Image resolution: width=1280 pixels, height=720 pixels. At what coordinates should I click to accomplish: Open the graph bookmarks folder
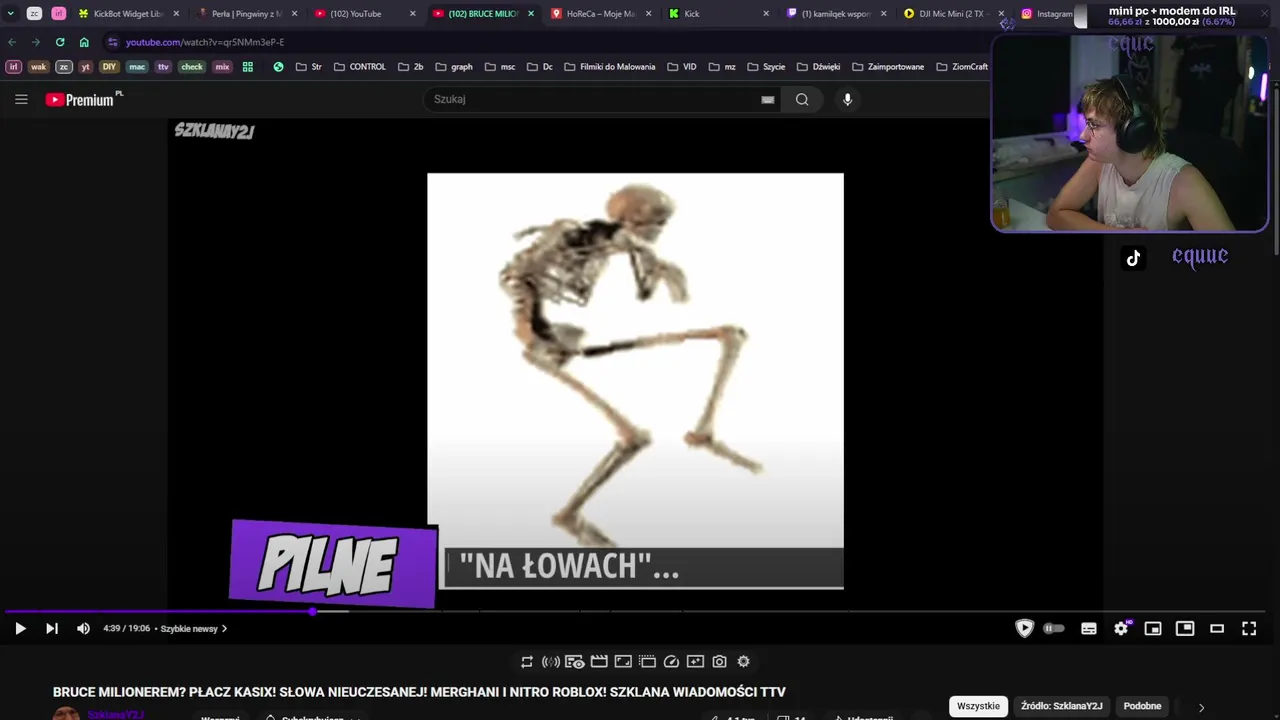453,67
